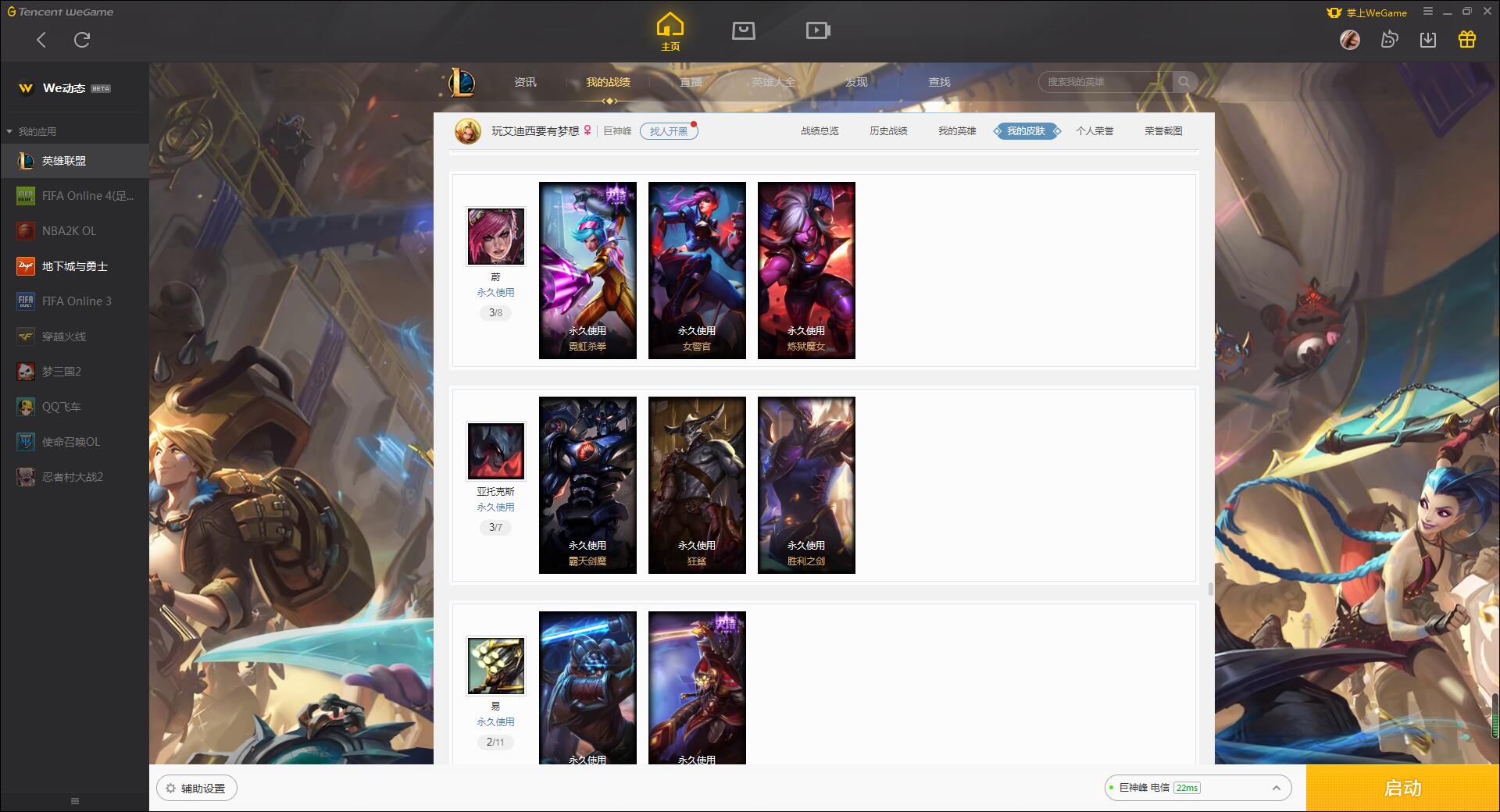Click the 蔚 champion portrait

point(496,237)
